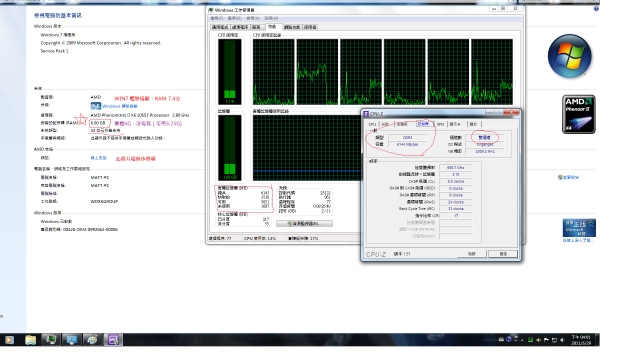640x360 pixels.
Task: Click the genuine Microsoft software badge
Action: (x=579, y=228)
